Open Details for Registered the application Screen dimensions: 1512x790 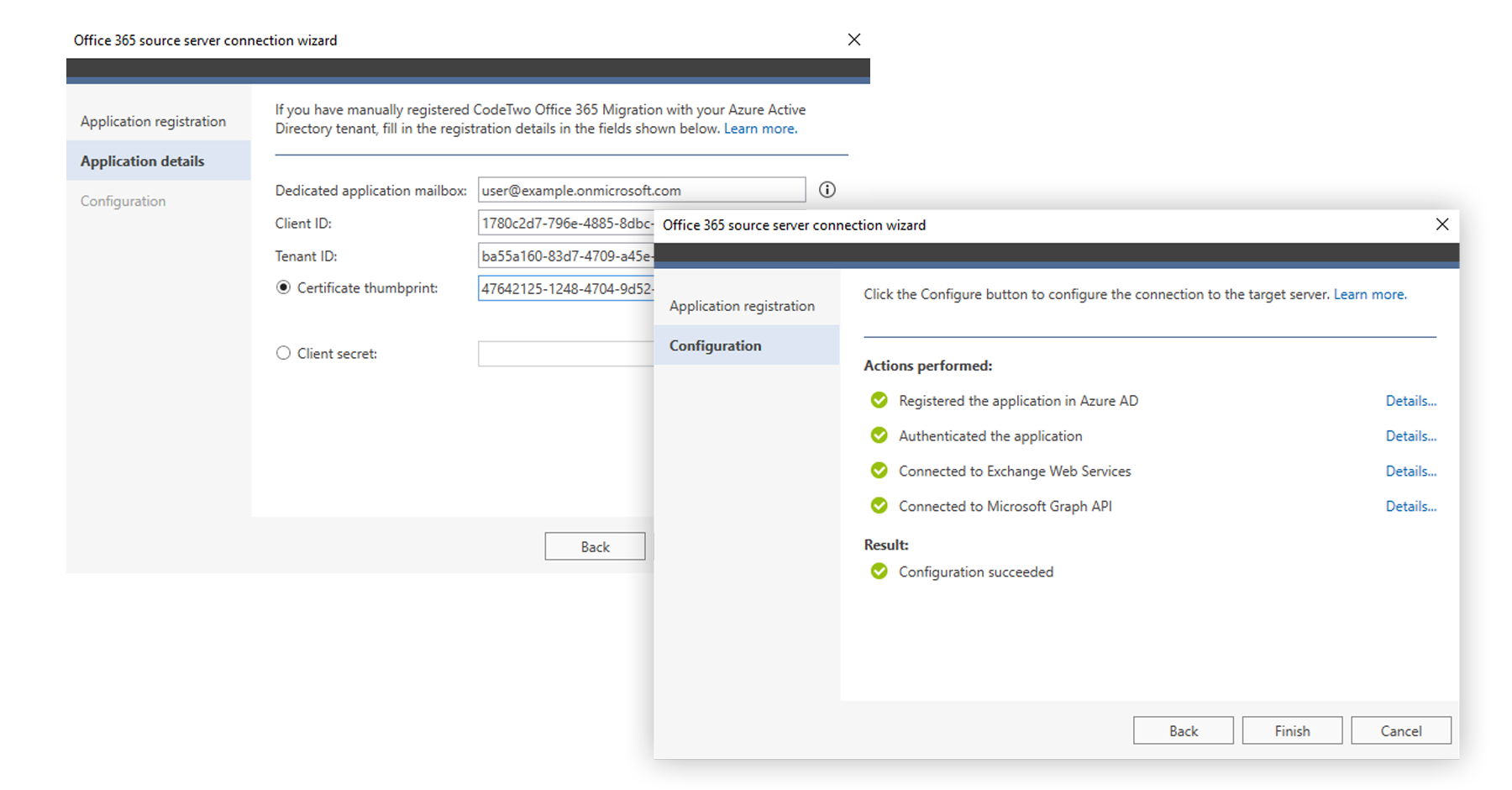pyautogui.click(x=1411, y=401)
